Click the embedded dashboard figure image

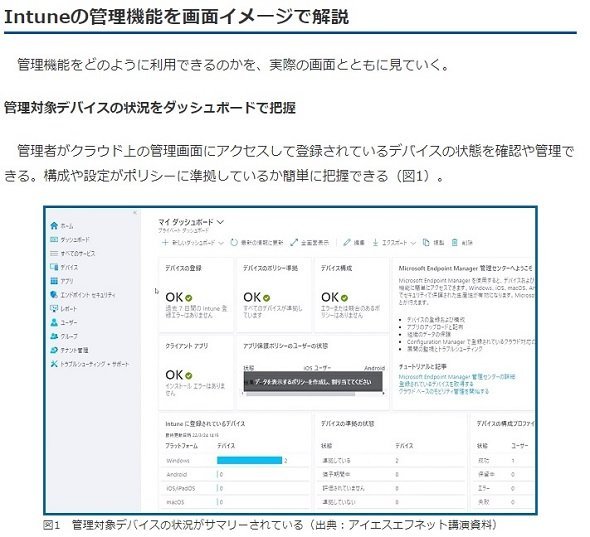(x=290, y=360)
